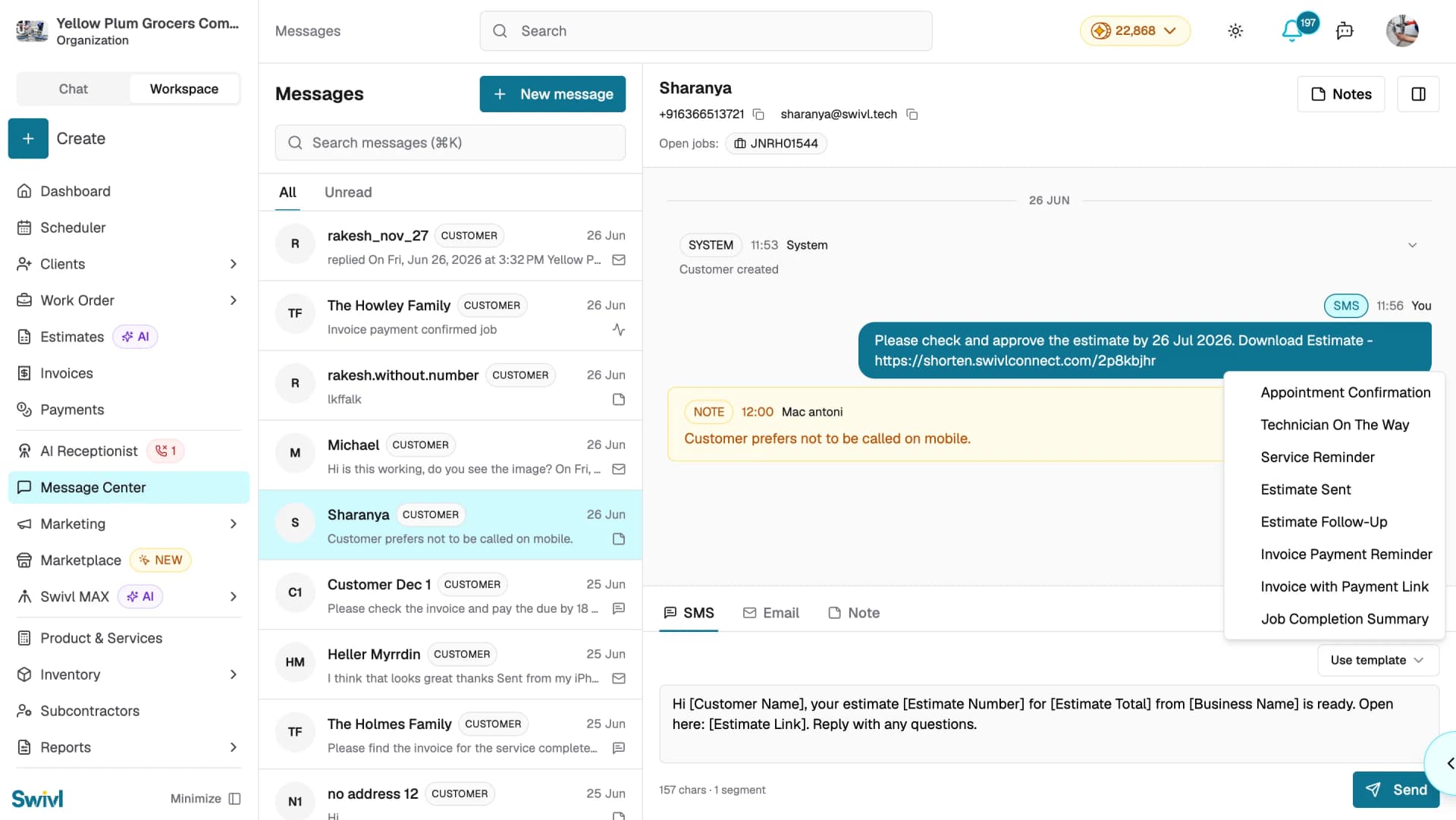1456x820 pixels.
Task: Click activity icon in Howley Family row
Action: 619,330
